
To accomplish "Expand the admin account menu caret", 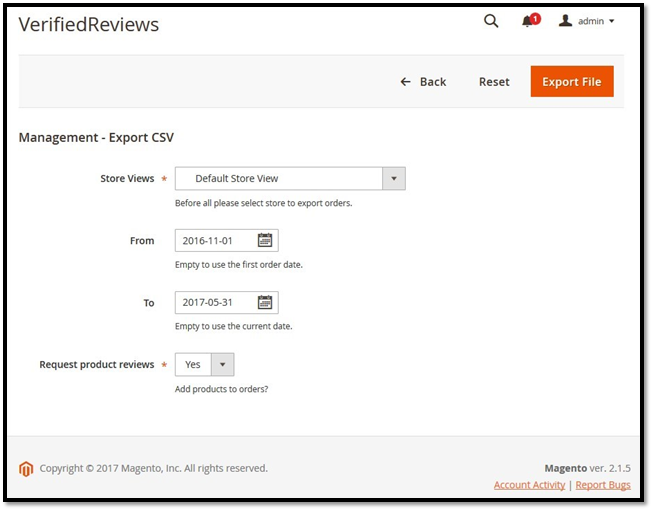I will click(x=611, y=22).
